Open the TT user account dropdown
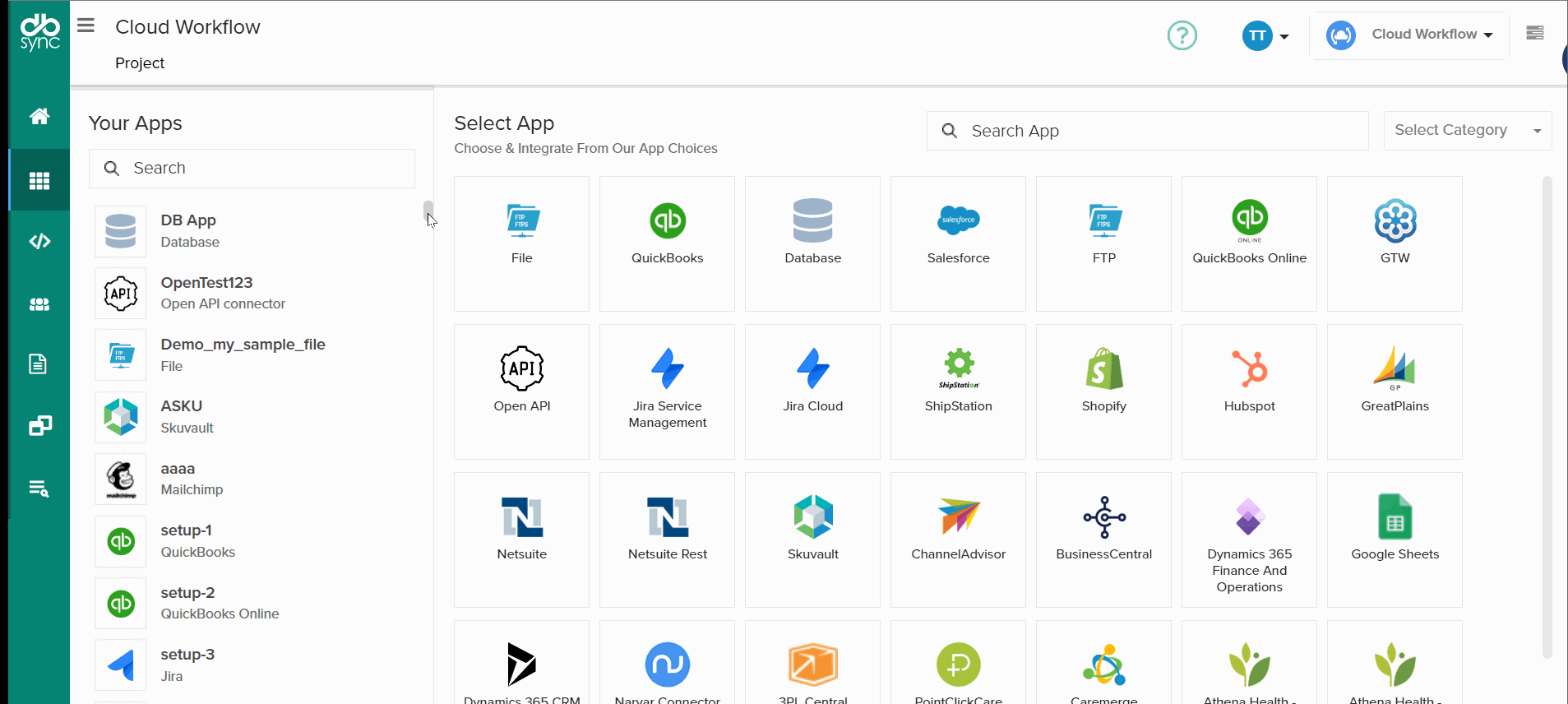The width and height of the screenshot is (1568, 704). tap(1265, 35)
